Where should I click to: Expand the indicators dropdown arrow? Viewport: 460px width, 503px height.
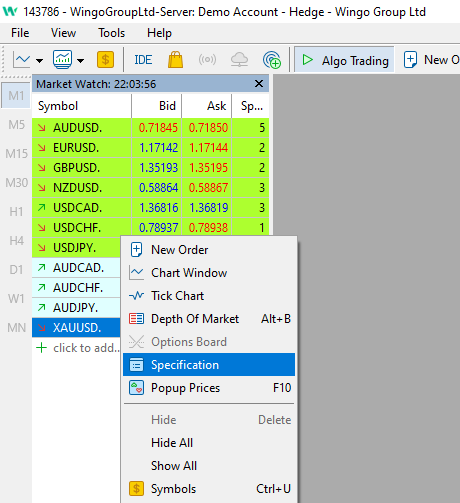click(x=81, y=61)
